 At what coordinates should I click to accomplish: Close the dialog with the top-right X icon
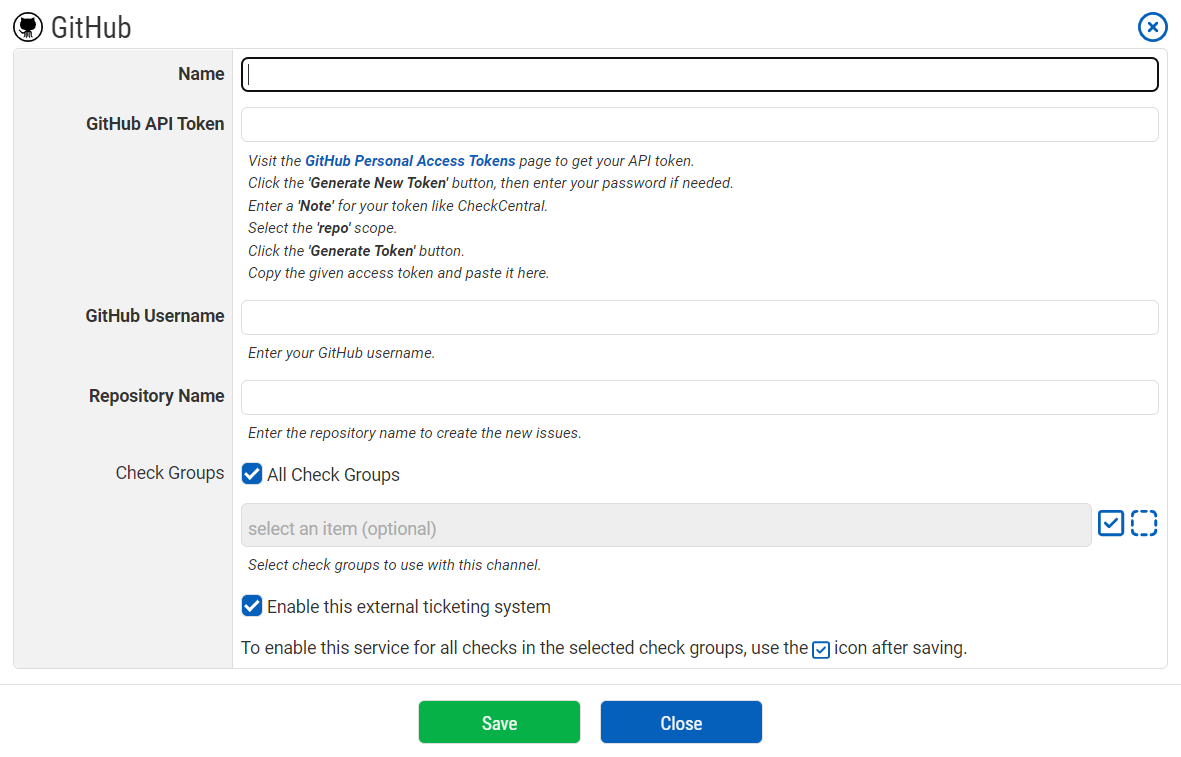1152,27
